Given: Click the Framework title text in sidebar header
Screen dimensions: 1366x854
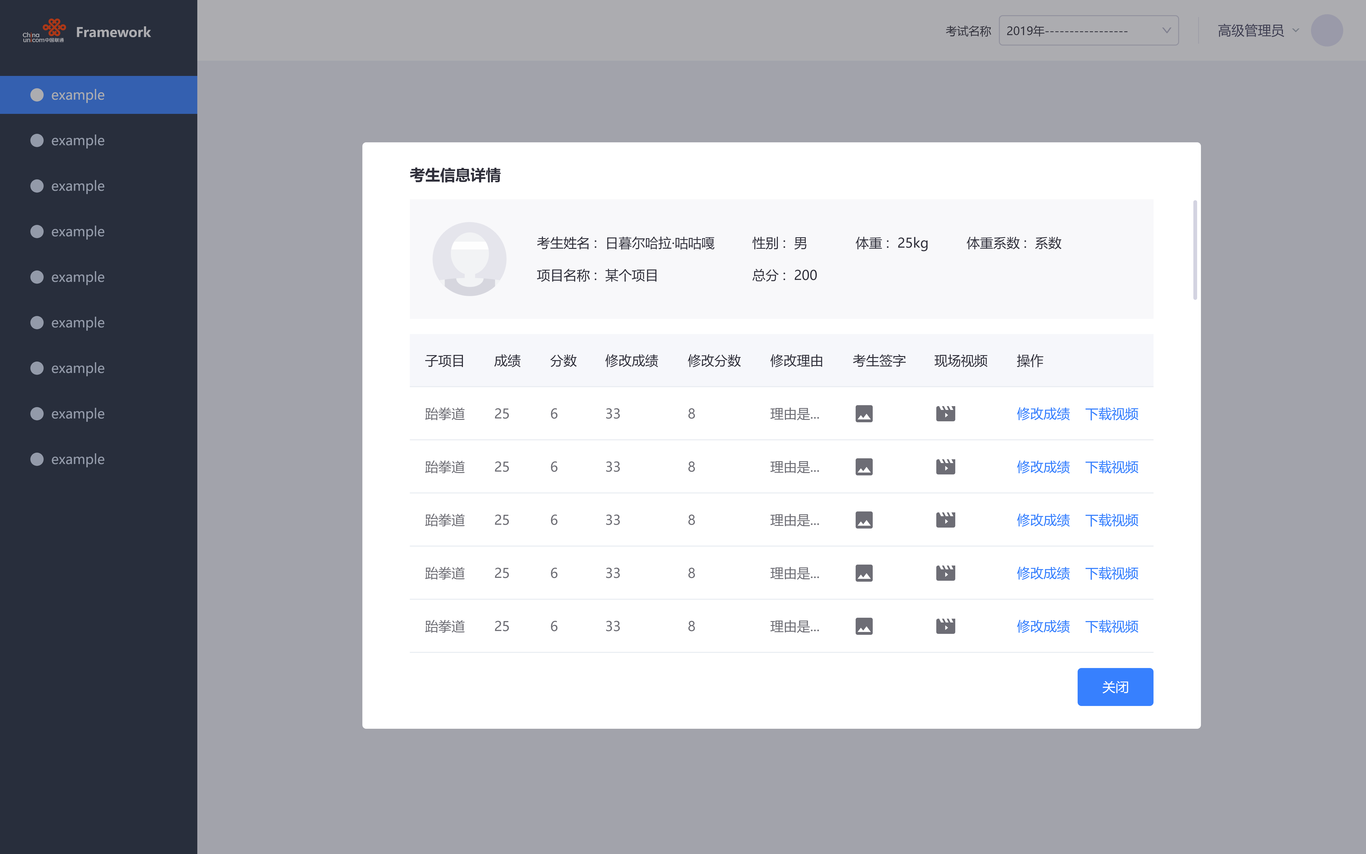Looking at the screenshot, I should [113, 32].
